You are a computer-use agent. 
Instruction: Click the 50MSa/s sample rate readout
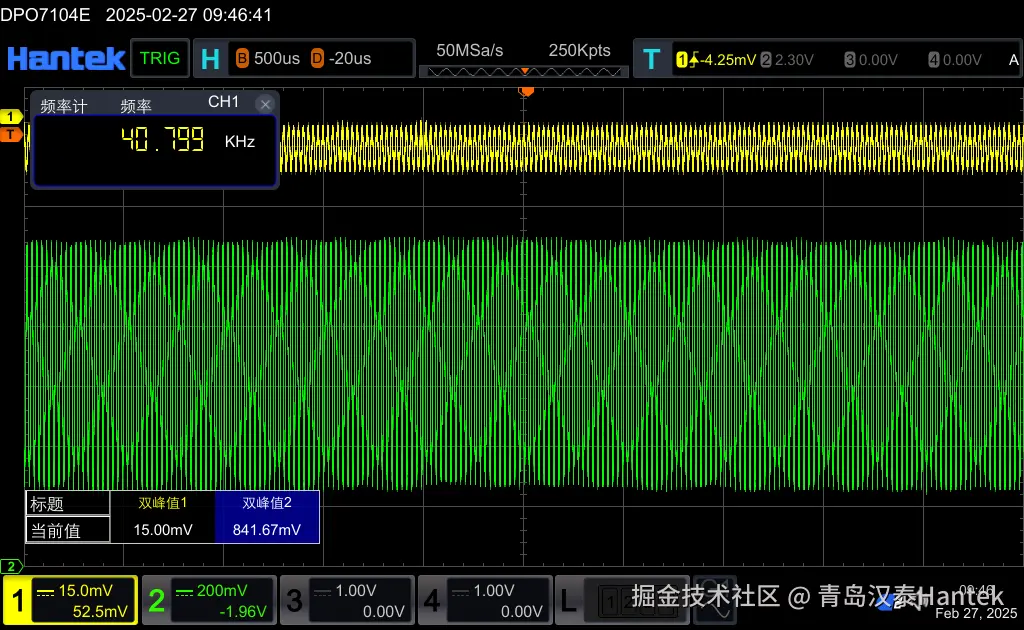(x=470, y=50)
